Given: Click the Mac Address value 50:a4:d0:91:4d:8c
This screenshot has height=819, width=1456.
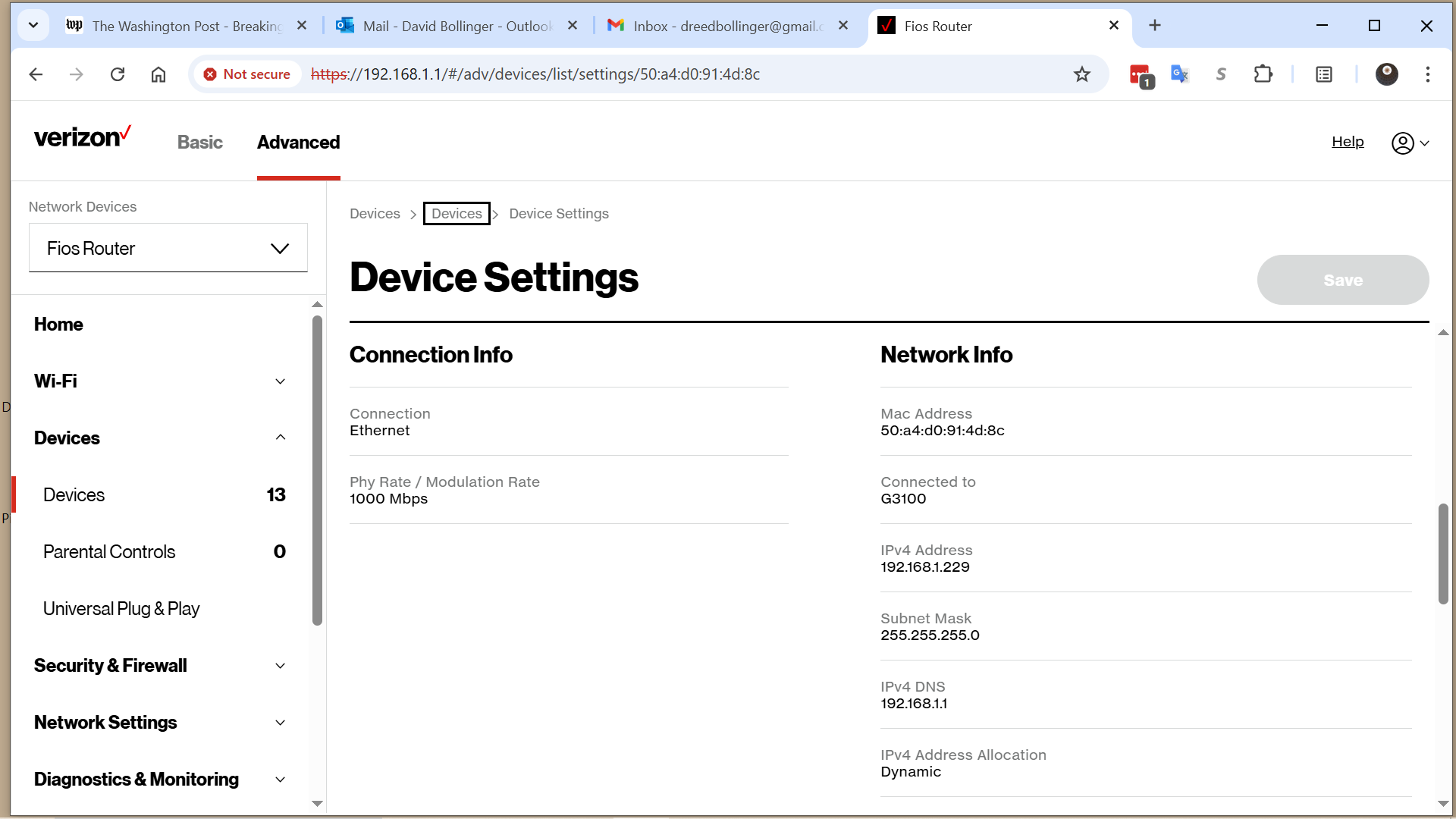Looking at the screenshot, I should tap(943, 431).
